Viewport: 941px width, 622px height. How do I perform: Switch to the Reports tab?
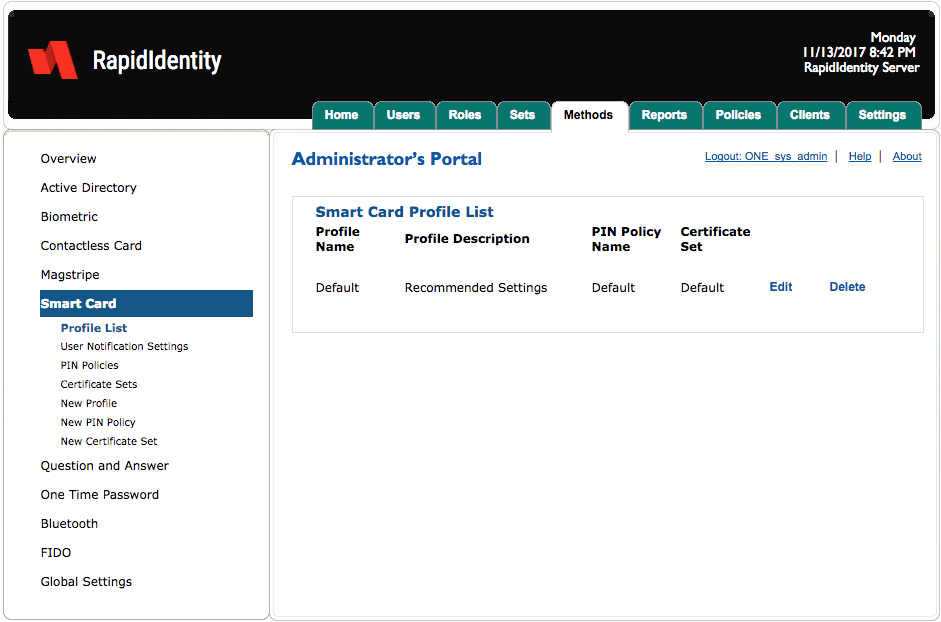coord(664,115)
